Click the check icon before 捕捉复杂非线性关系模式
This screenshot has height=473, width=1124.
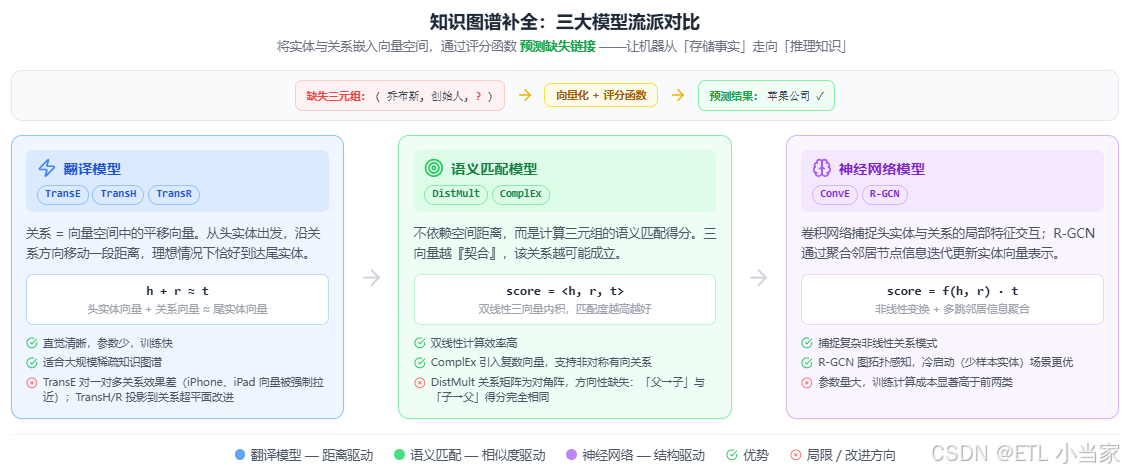806,343
